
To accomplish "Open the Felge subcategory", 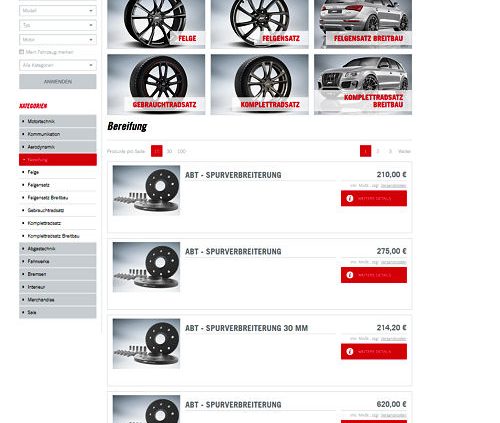I will click(x=58, y=172).
